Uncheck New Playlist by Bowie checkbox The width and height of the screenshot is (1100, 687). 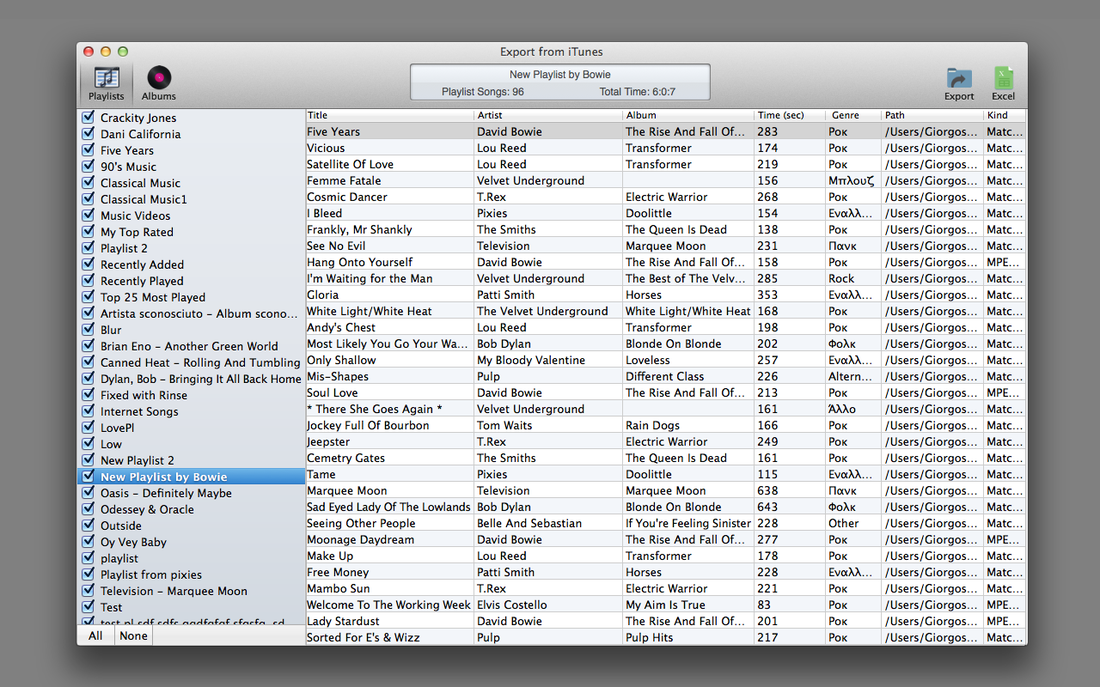88,476
